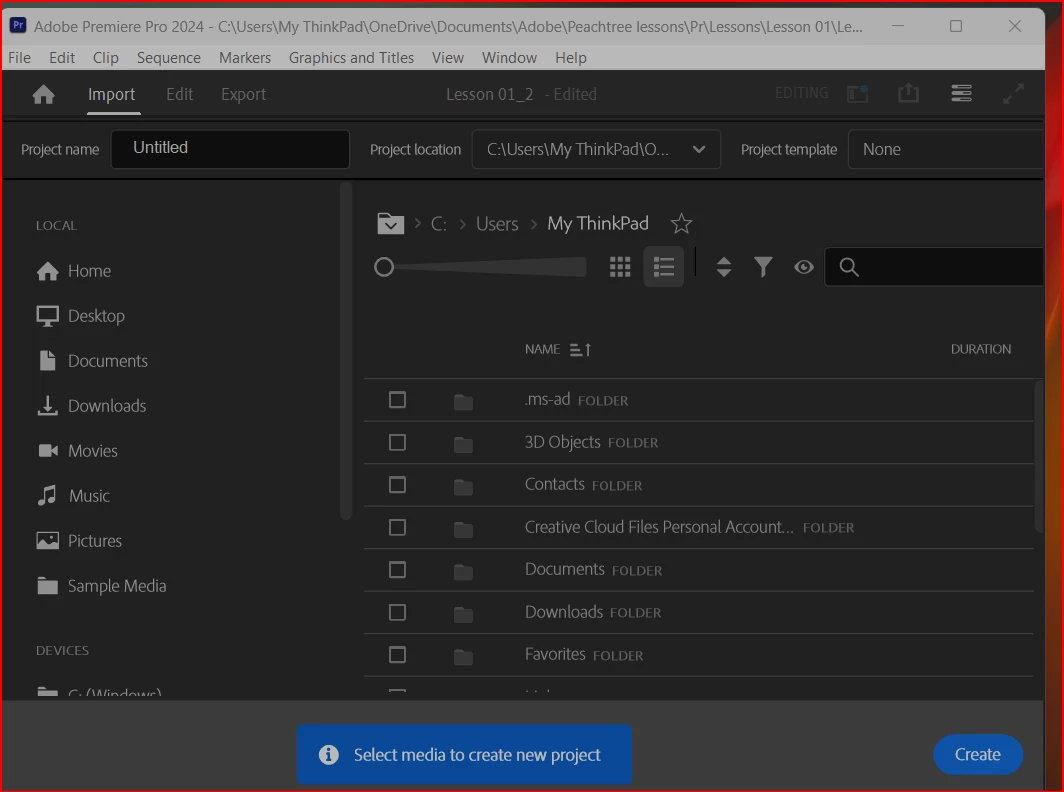Screen dimensions: 1064x792
Task: Open Downloads location in sidebar
Action: point(92,406)
